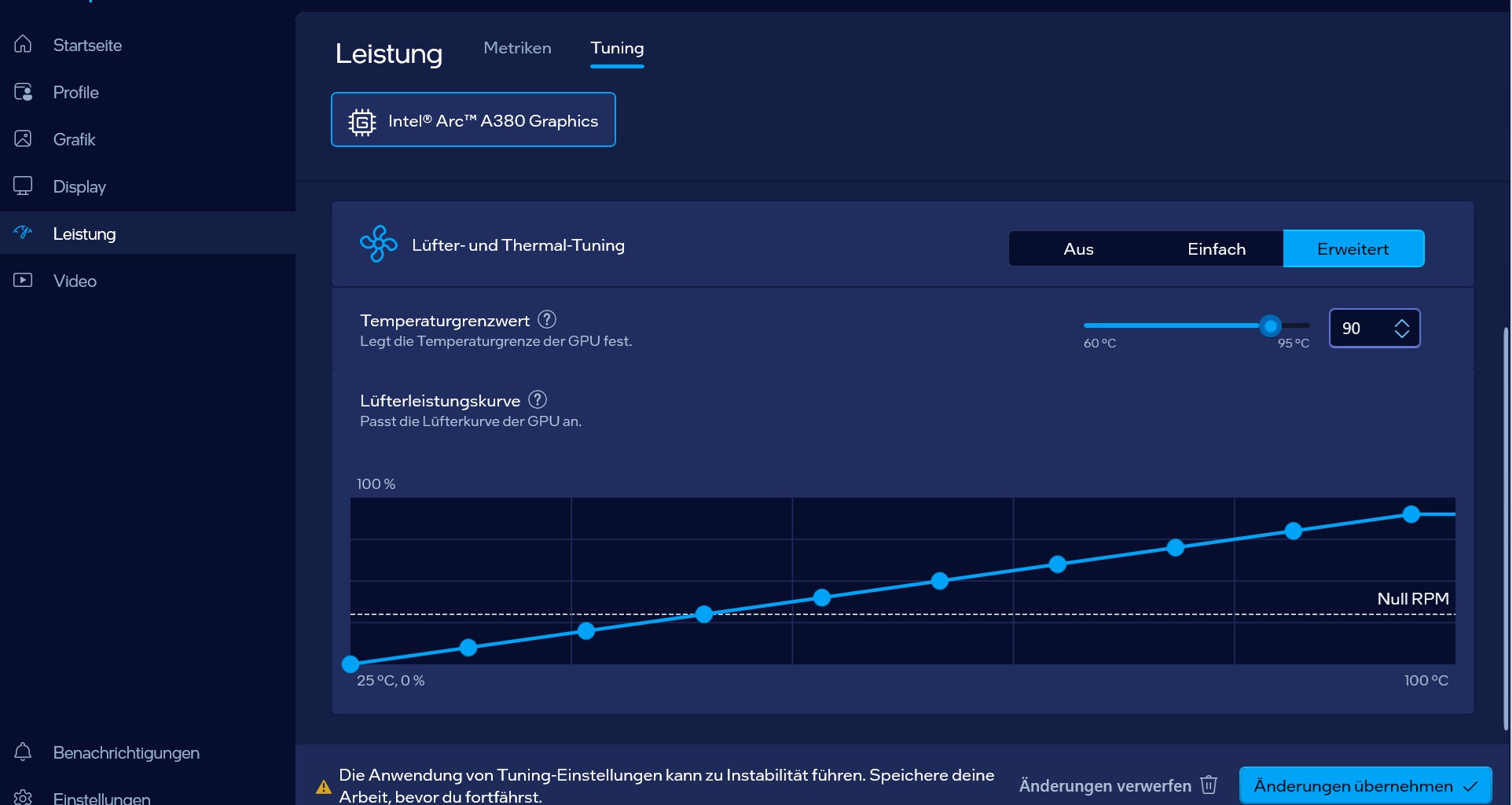Open help for Lüfterleistungskurve
Viewport: 1512px width, 805px height.
538,399
